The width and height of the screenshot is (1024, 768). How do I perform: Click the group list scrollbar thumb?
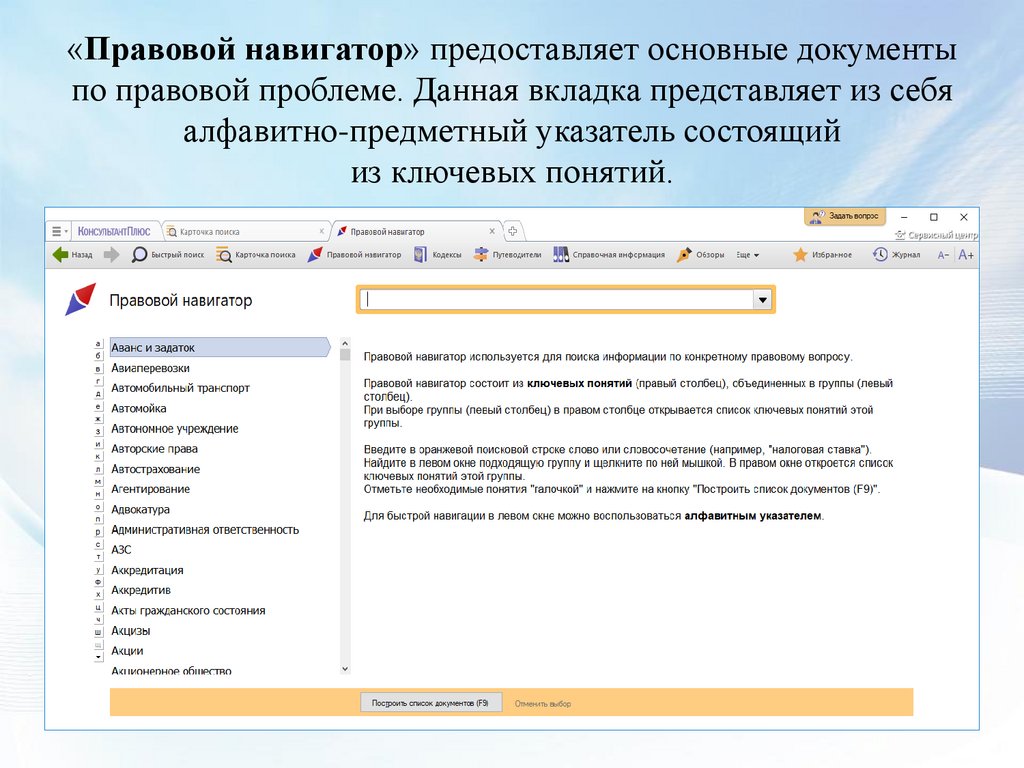click(345, 355)
